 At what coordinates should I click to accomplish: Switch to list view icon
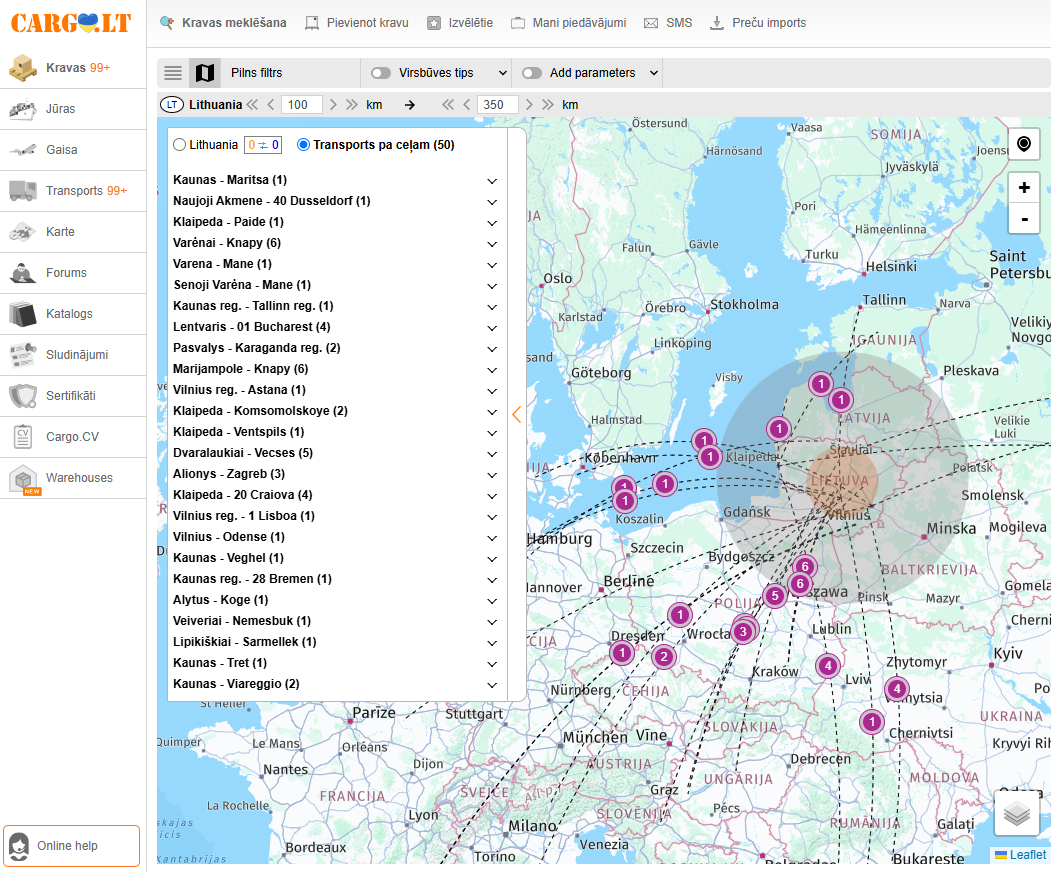point(173,73)
